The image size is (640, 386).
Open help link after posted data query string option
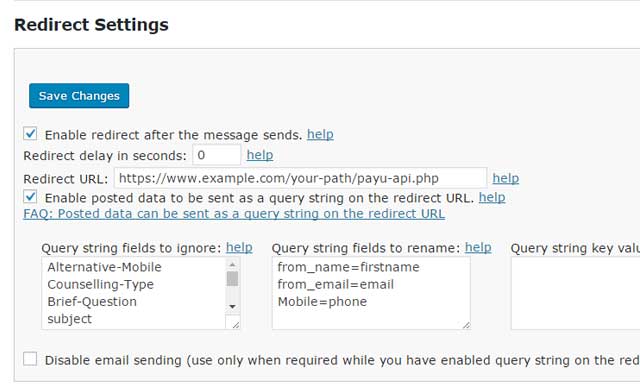coord(492,197)
